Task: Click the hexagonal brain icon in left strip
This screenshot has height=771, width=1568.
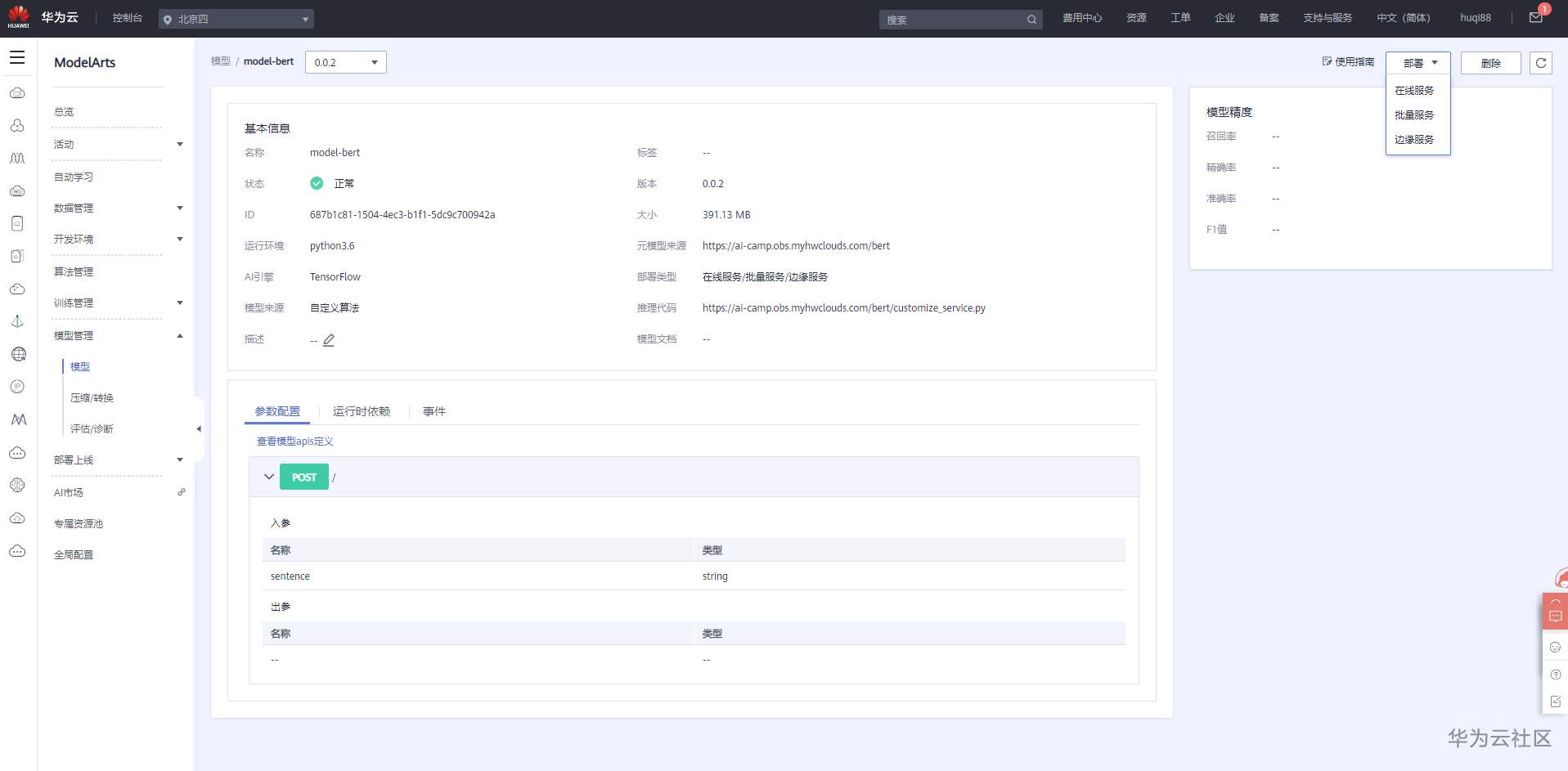Action: pos(17,485)
